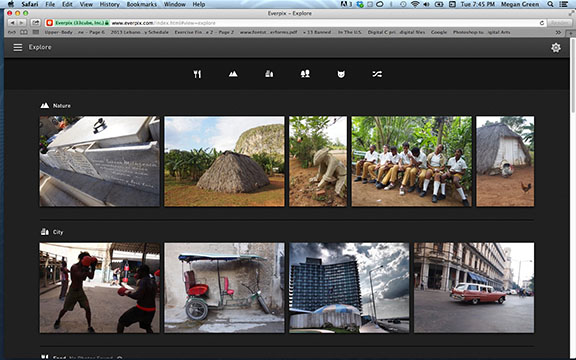
Task: Click the page vertical scrollbar
Action: click(x=572, y=198)
